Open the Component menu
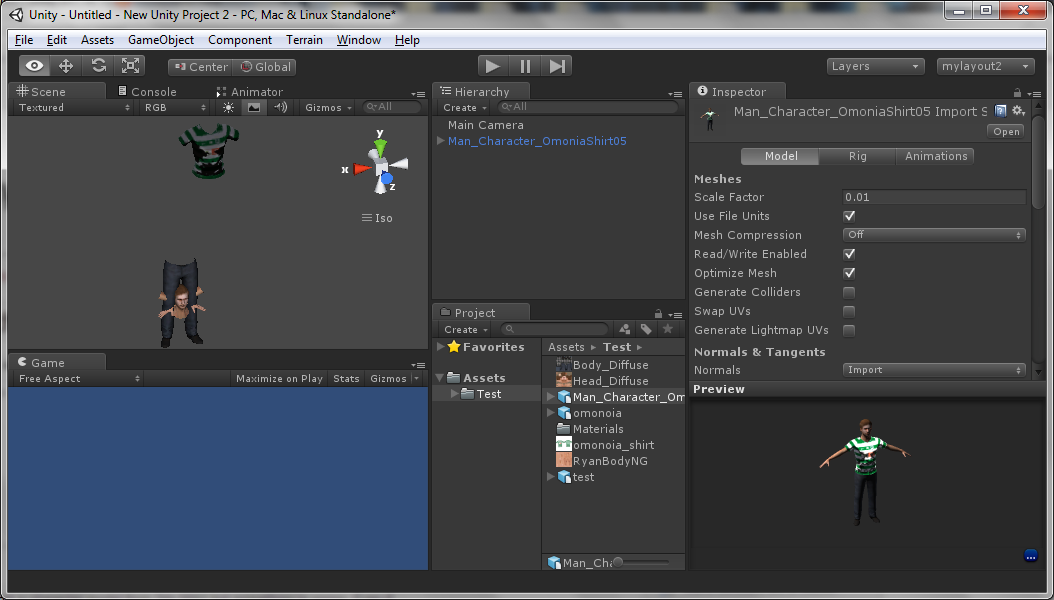Viewport: 1054px width, 600px height. tap(240, 40)
